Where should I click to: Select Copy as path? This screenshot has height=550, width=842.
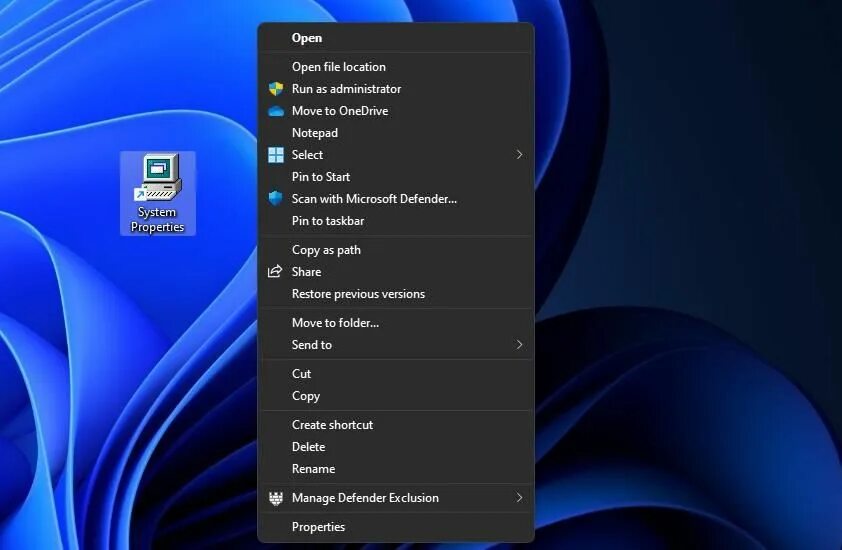tap(396, 250)
